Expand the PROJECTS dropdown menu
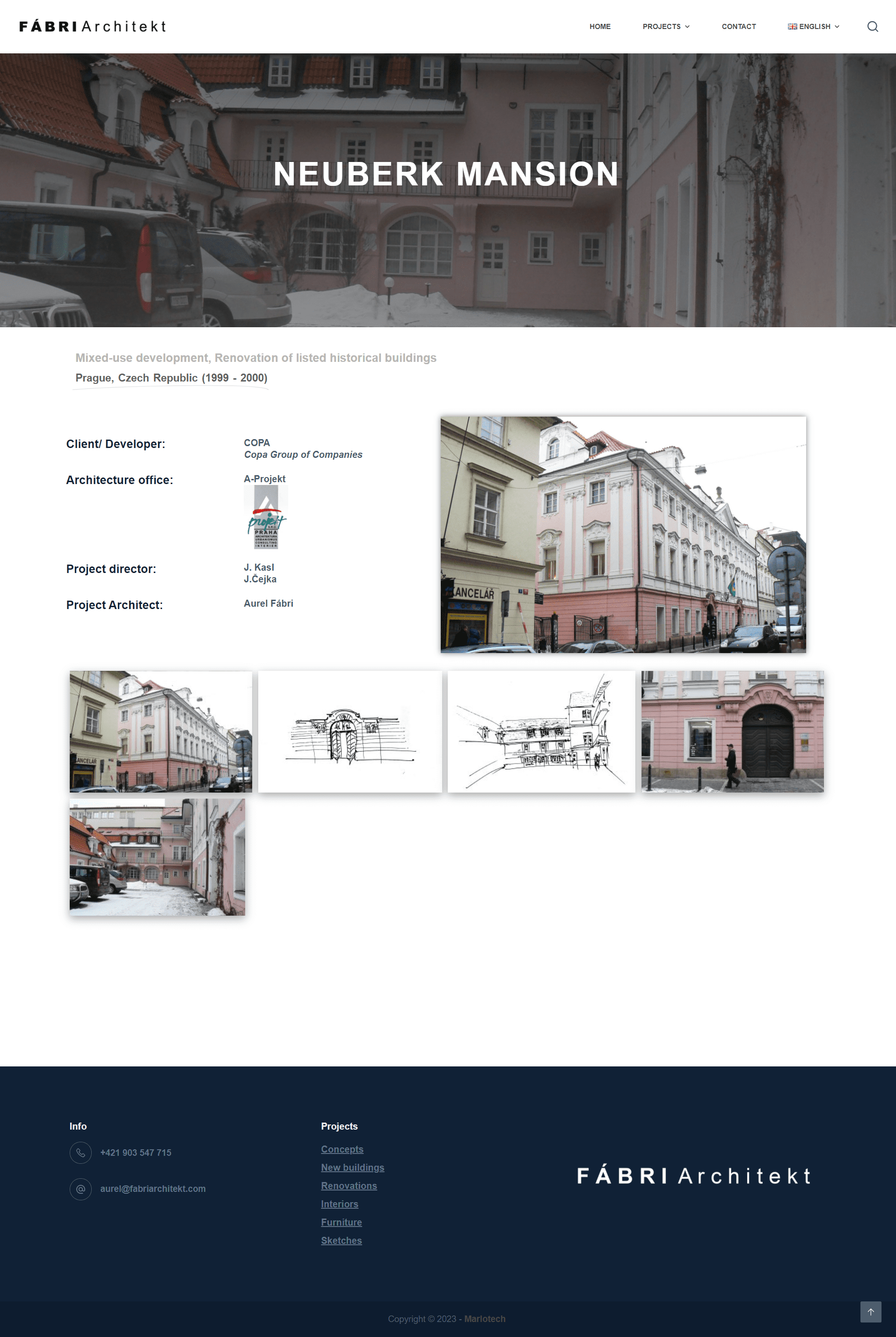 tap(662, 26)
